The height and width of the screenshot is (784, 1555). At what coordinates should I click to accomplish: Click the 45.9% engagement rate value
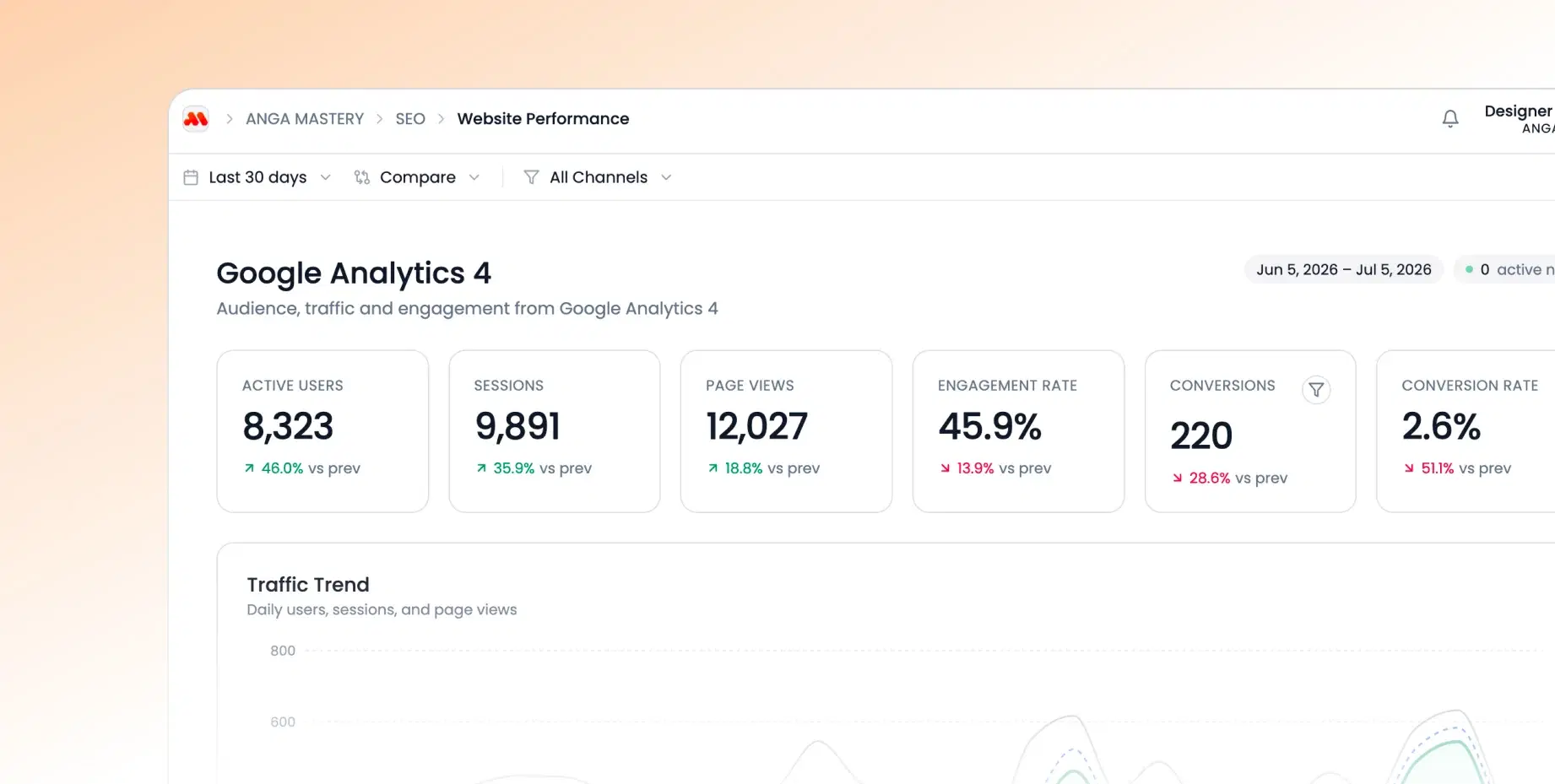pyautogui.click(x=989, y=426)
